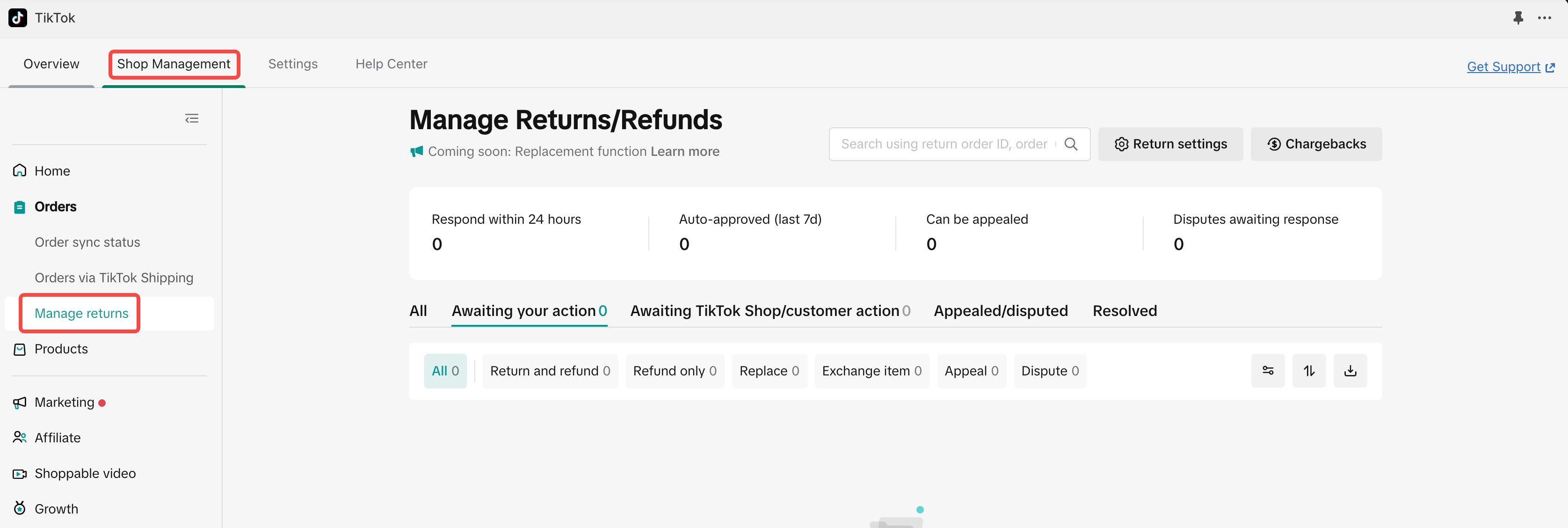Click the sort arrows icon
The height and width of the screenshot is (528, 1568).
pos(1309,371)
